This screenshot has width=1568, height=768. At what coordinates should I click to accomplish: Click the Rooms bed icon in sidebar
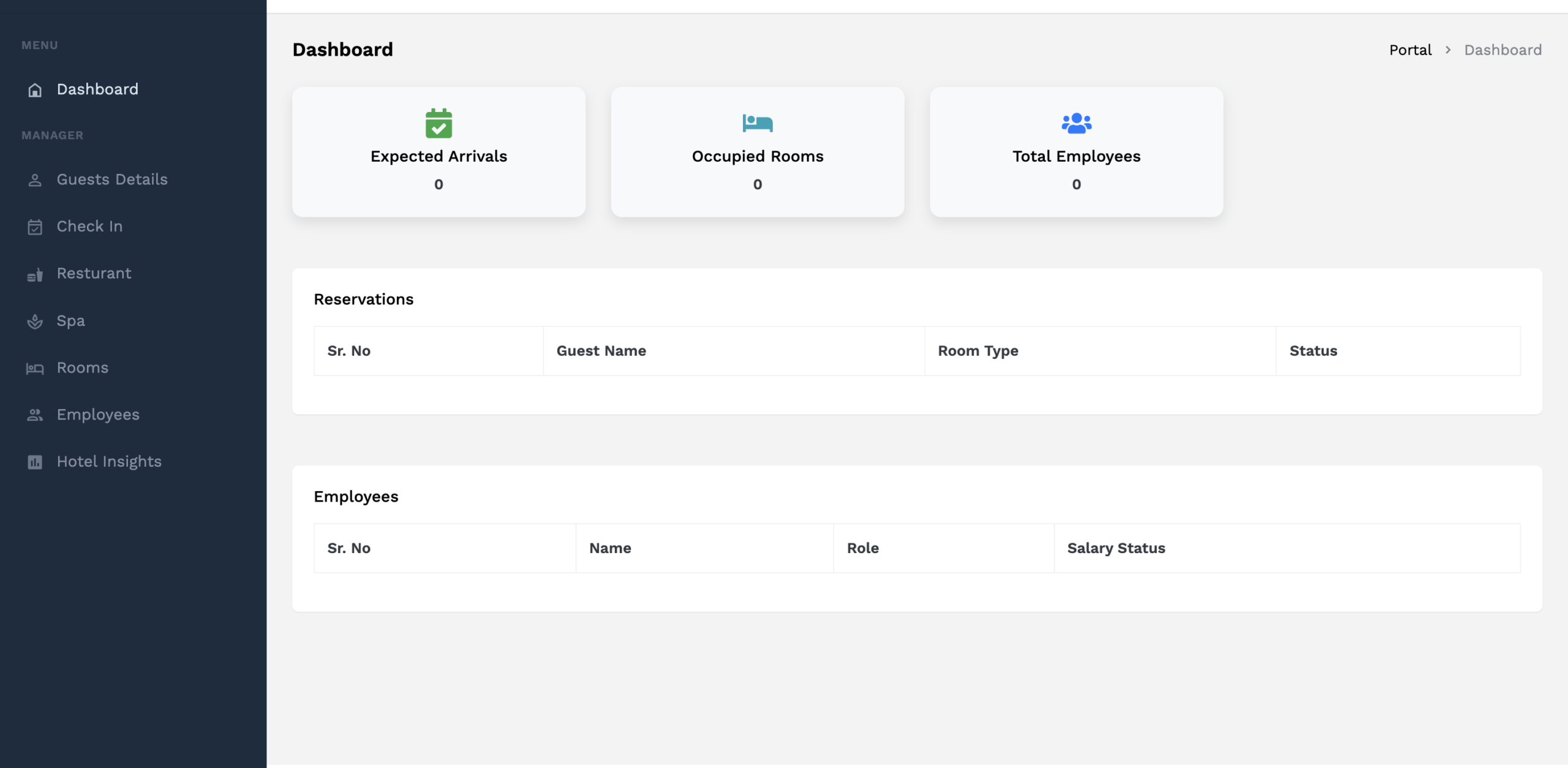pos(35,369)
